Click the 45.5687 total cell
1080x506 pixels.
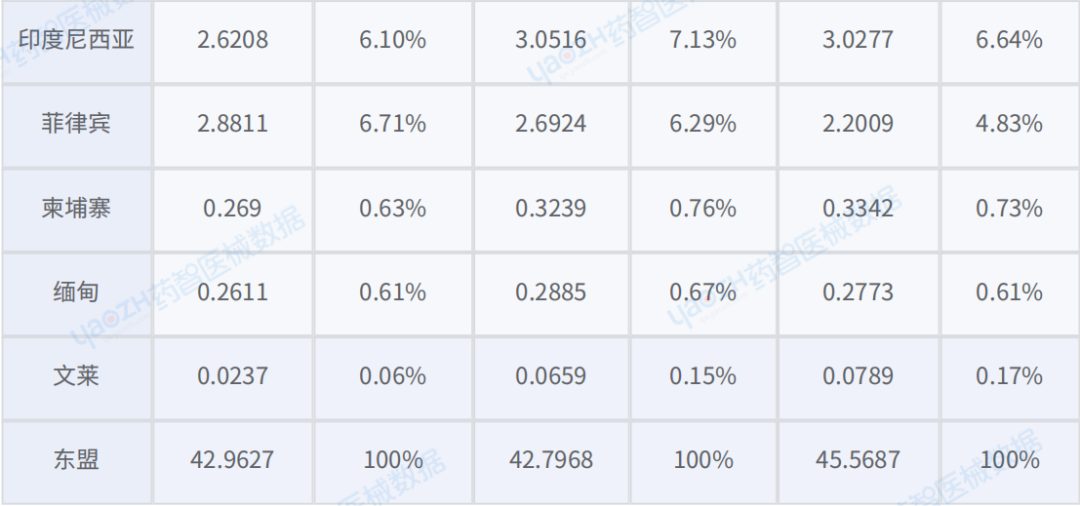tap(858, 460)
